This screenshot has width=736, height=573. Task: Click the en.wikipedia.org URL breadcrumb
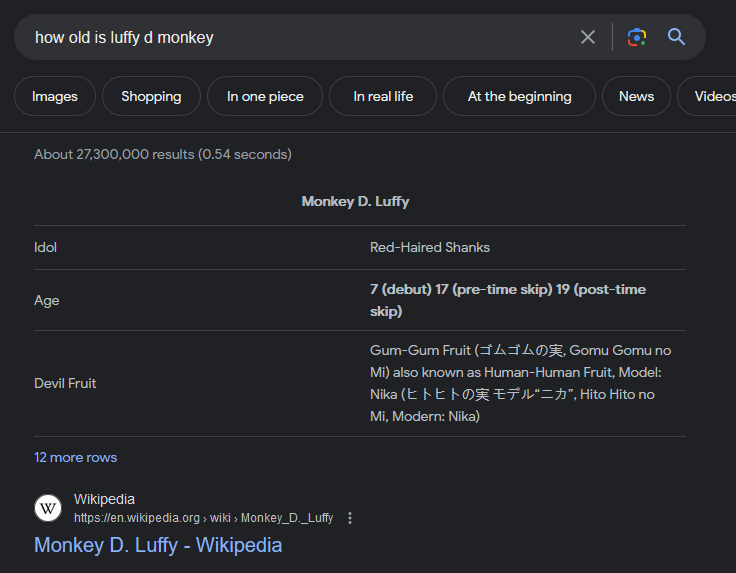[x=204, y=518]
